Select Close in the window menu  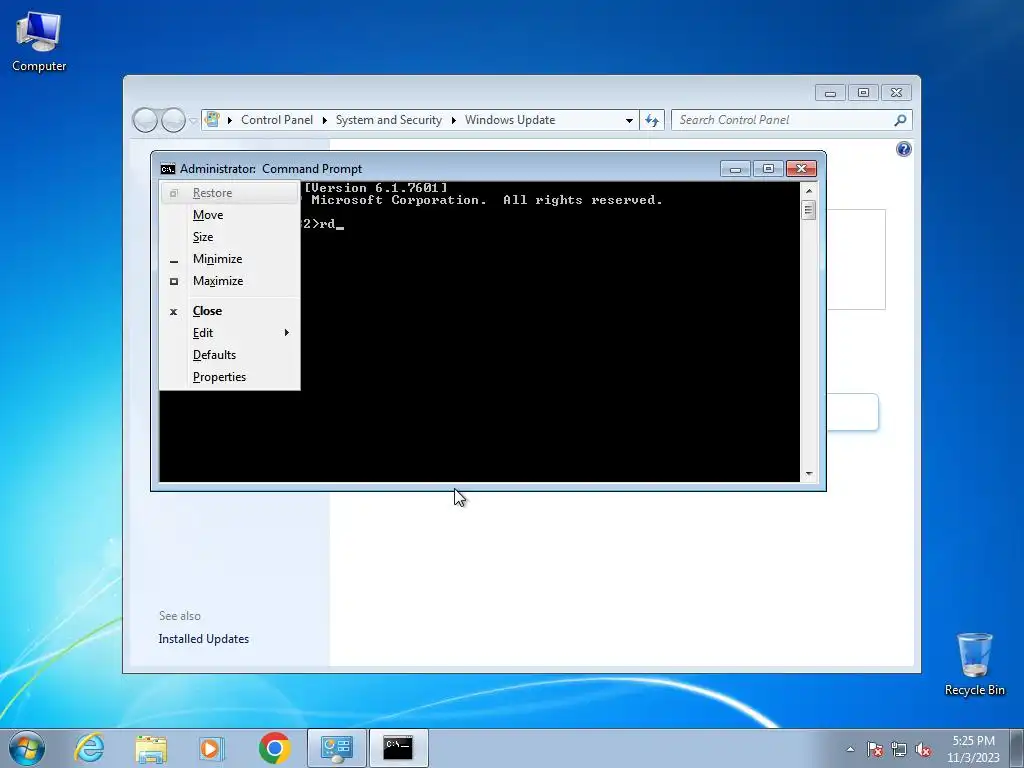point(230,311)
